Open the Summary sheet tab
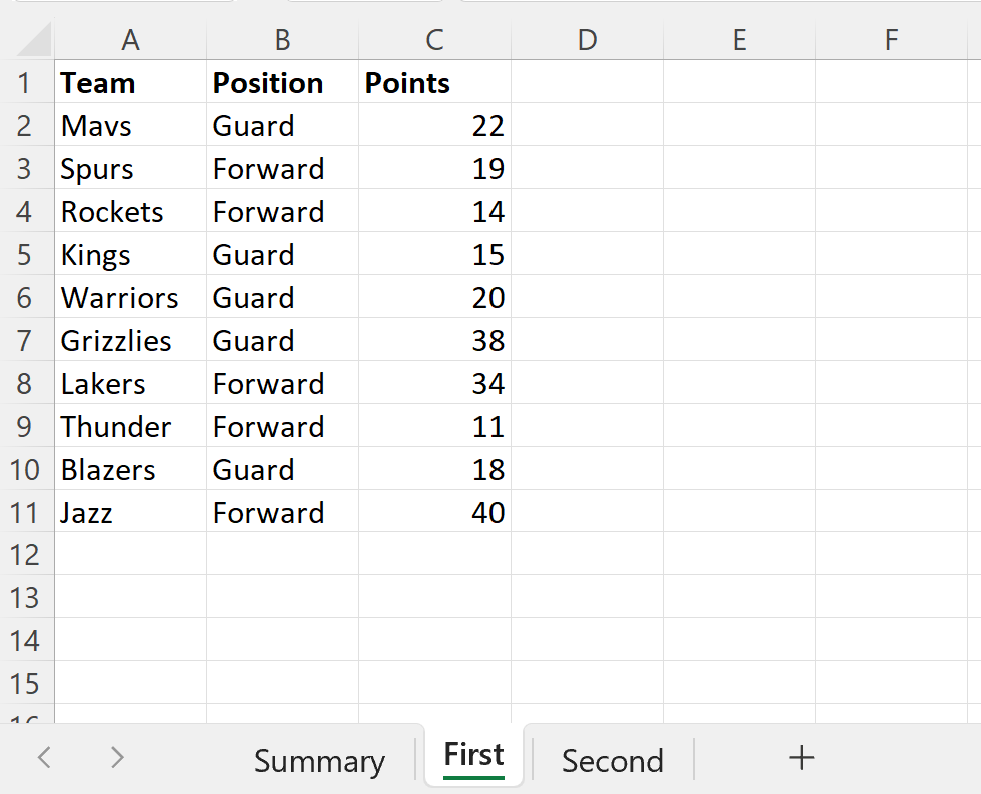981x794 pixels. pos(319,761)
